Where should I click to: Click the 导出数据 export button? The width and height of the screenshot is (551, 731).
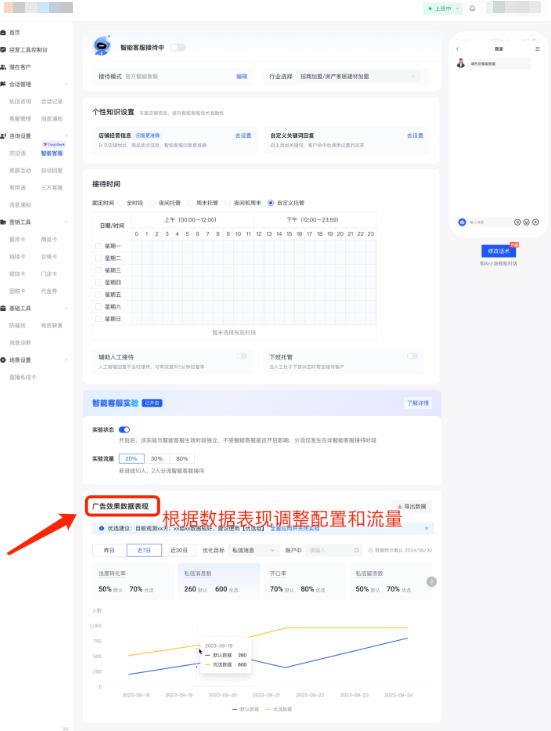412,506
